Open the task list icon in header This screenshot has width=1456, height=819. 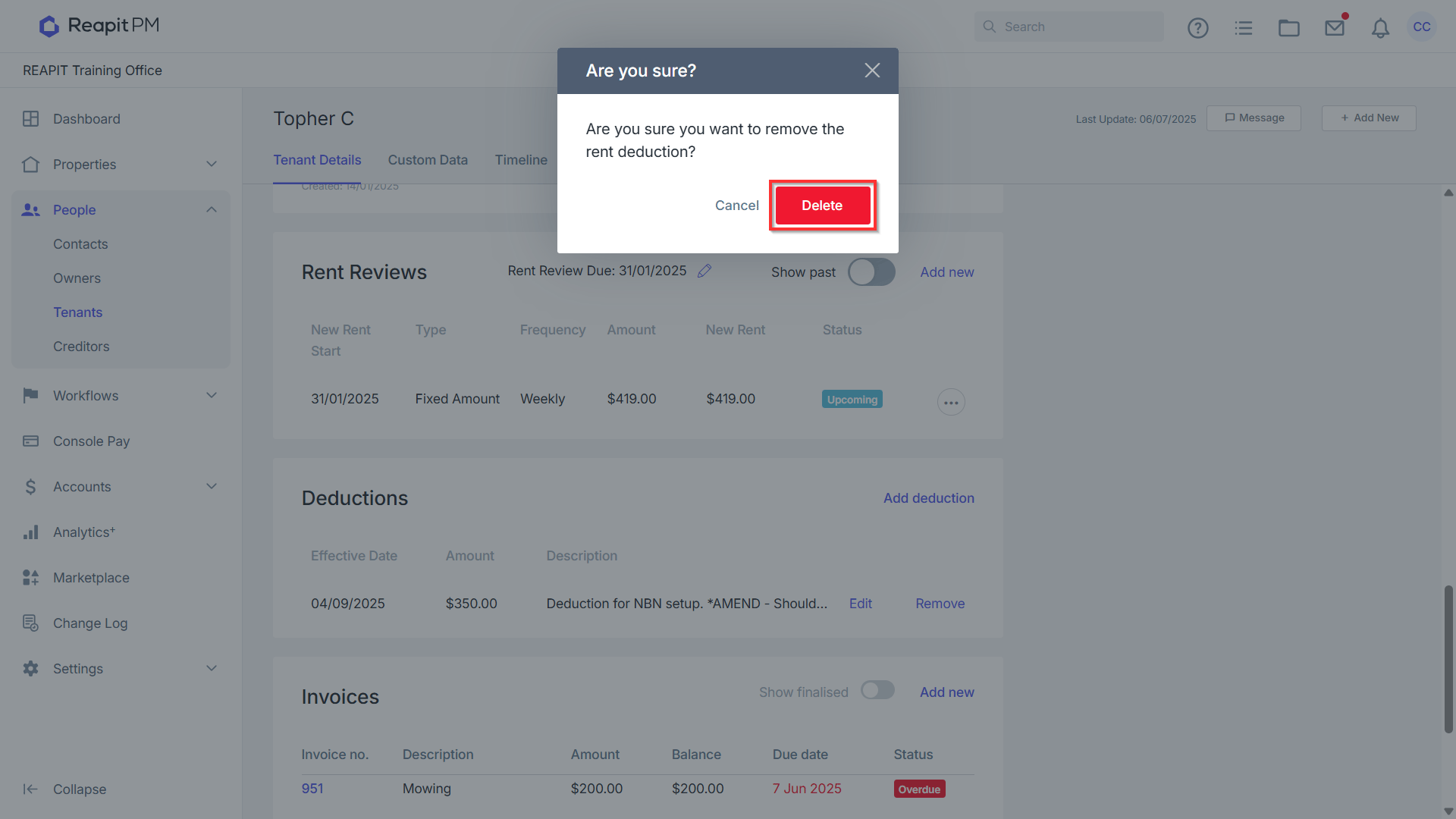tap(1244, 28)
